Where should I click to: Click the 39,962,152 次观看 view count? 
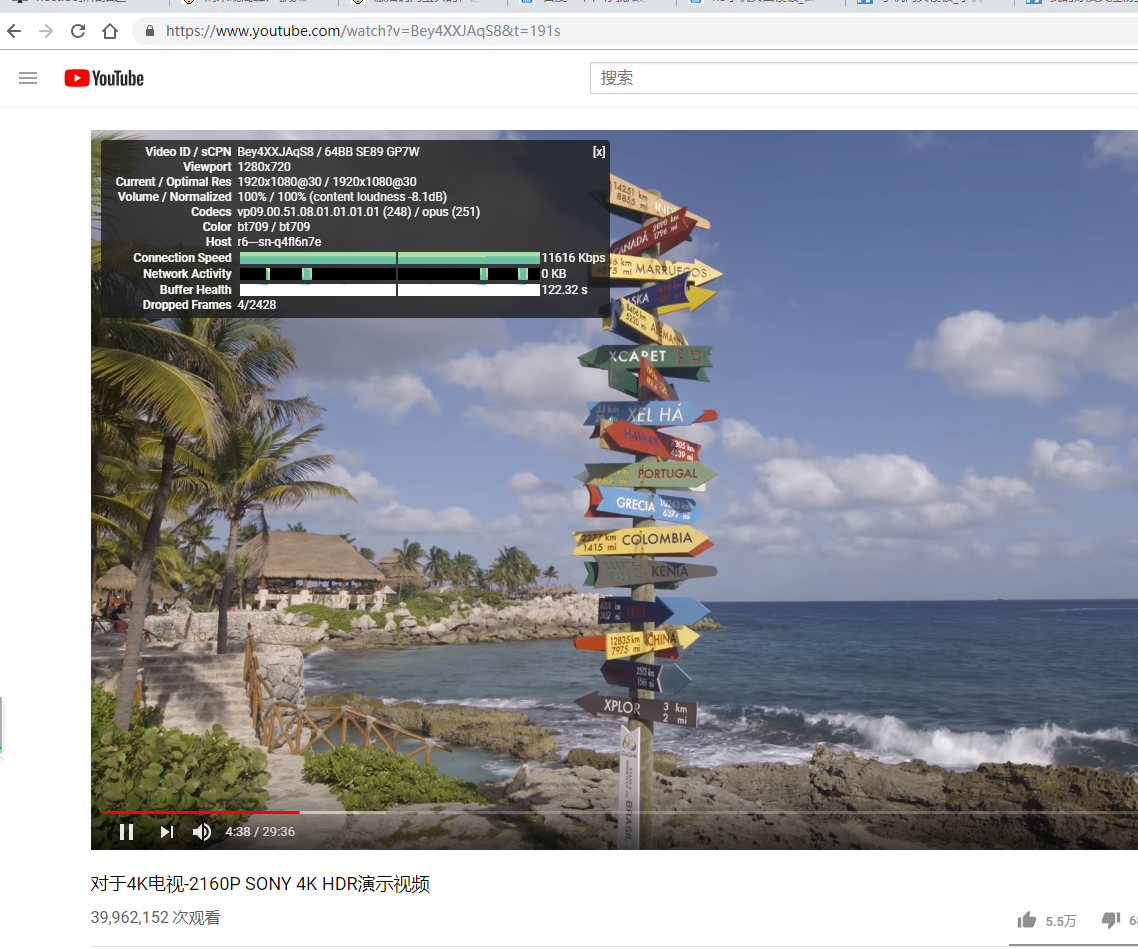[155, 918]
